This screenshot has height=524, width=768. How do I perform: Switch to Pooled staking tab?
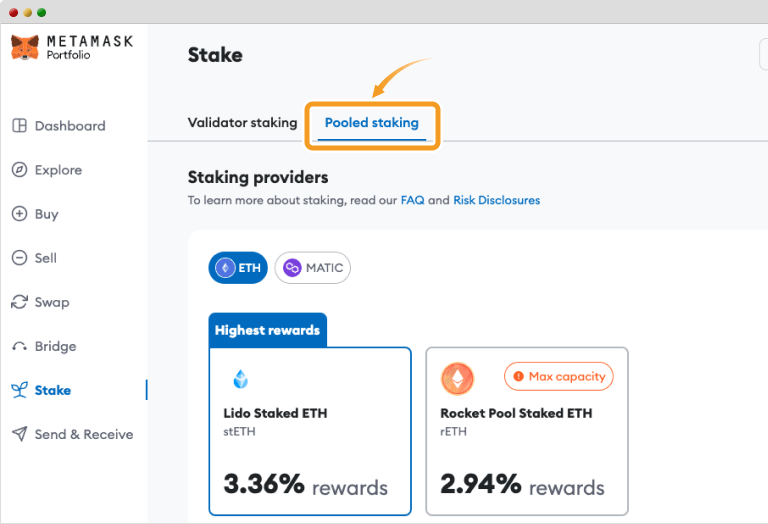click(371, 123)
